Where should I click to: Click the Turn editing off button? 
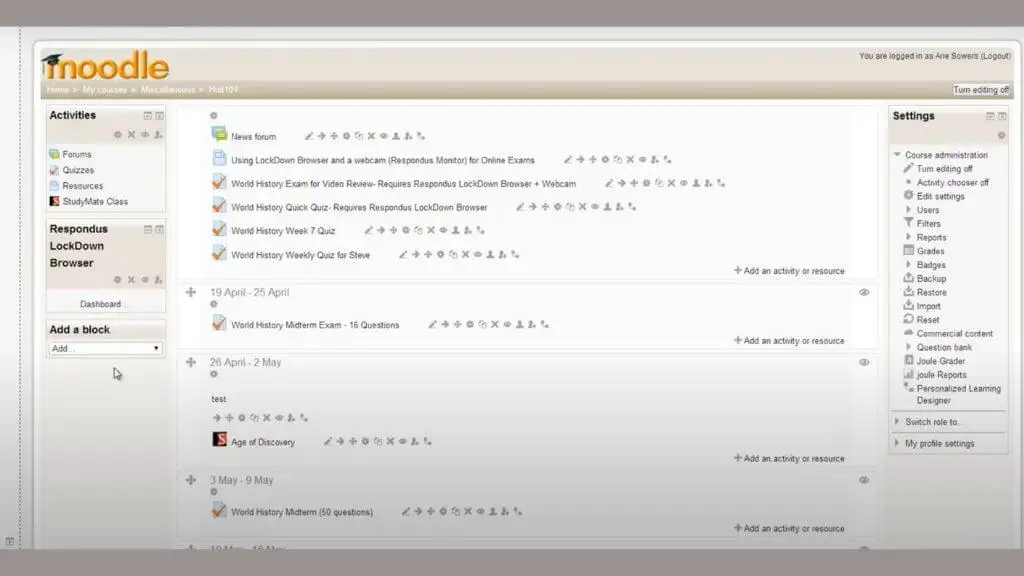pyautogui.click(x=981, y=89)
